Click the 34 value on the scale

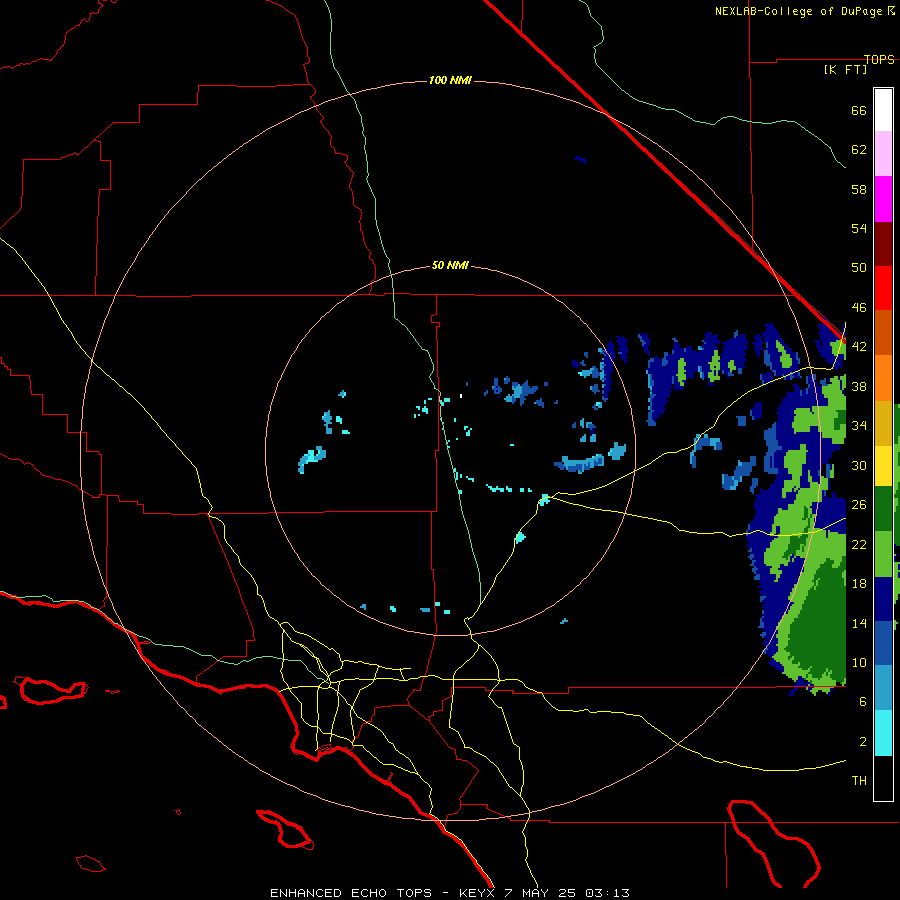tap(859, 426)
